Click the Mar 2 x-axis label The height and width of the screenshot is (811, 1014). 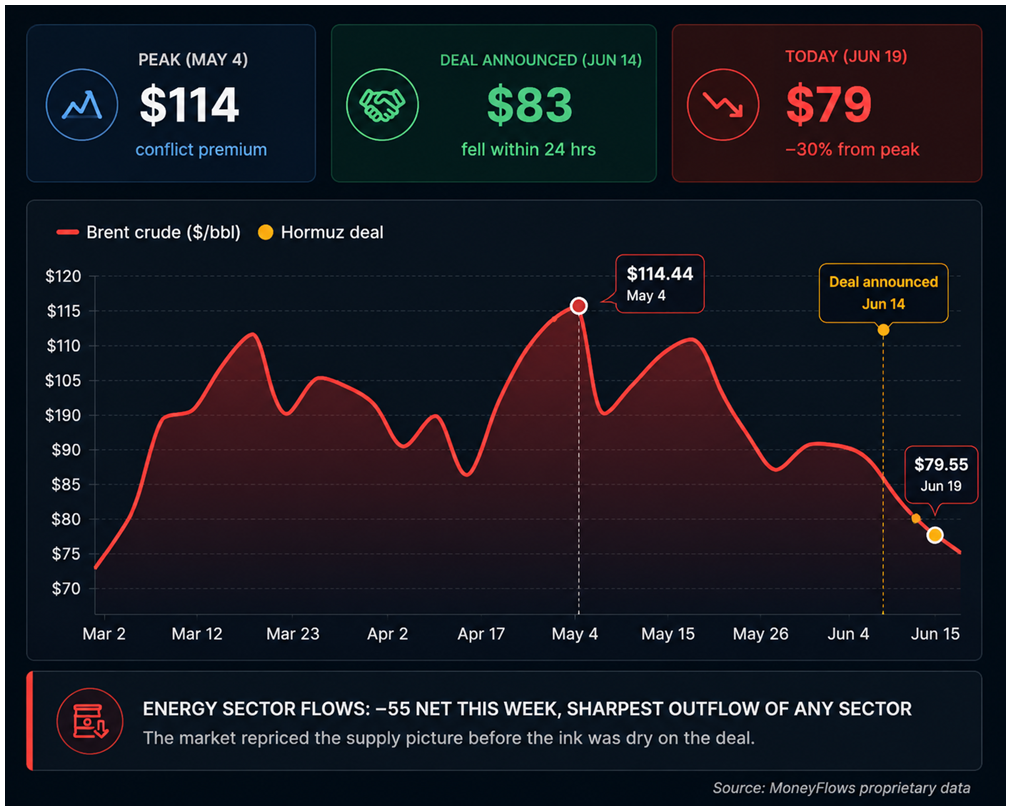[104, 634]
